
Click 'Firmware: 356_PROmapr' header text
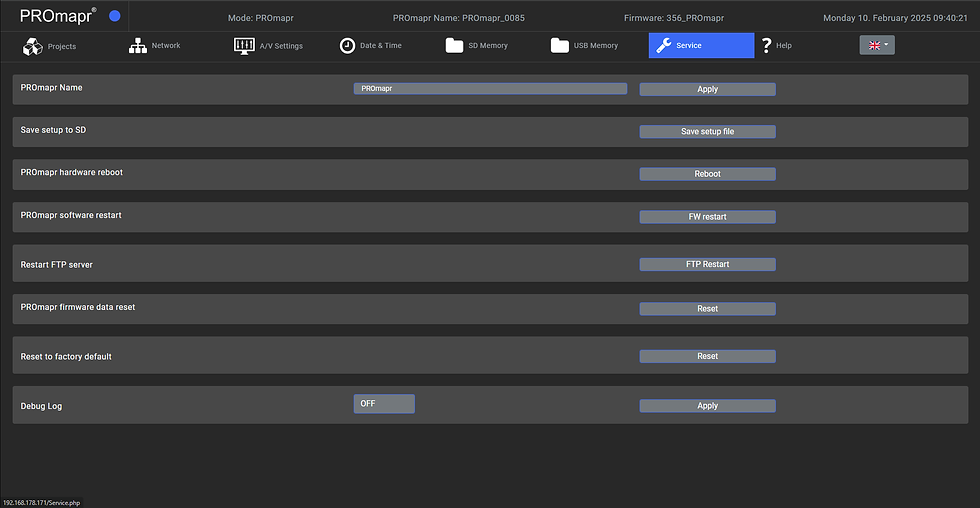pyautogui.click(x=674, y=18)
